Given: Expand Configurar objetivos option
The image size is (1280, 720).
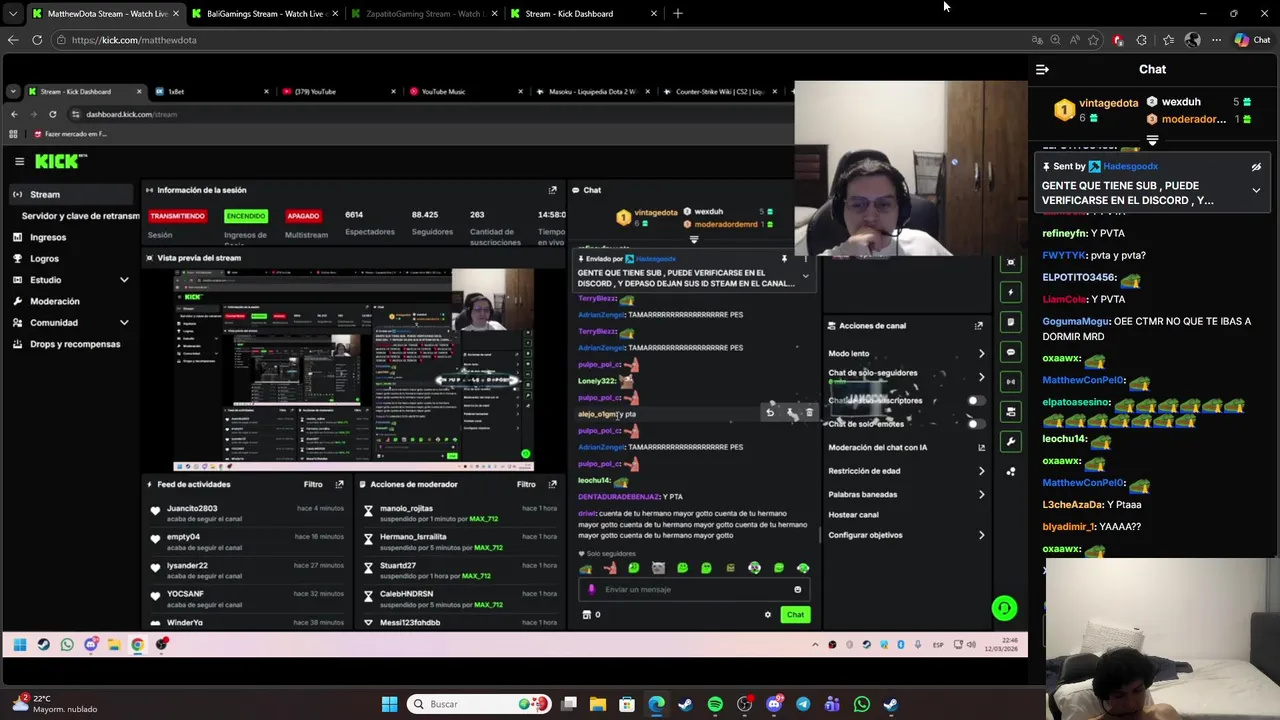Looking at the screenshot, I should pos(981,535).
